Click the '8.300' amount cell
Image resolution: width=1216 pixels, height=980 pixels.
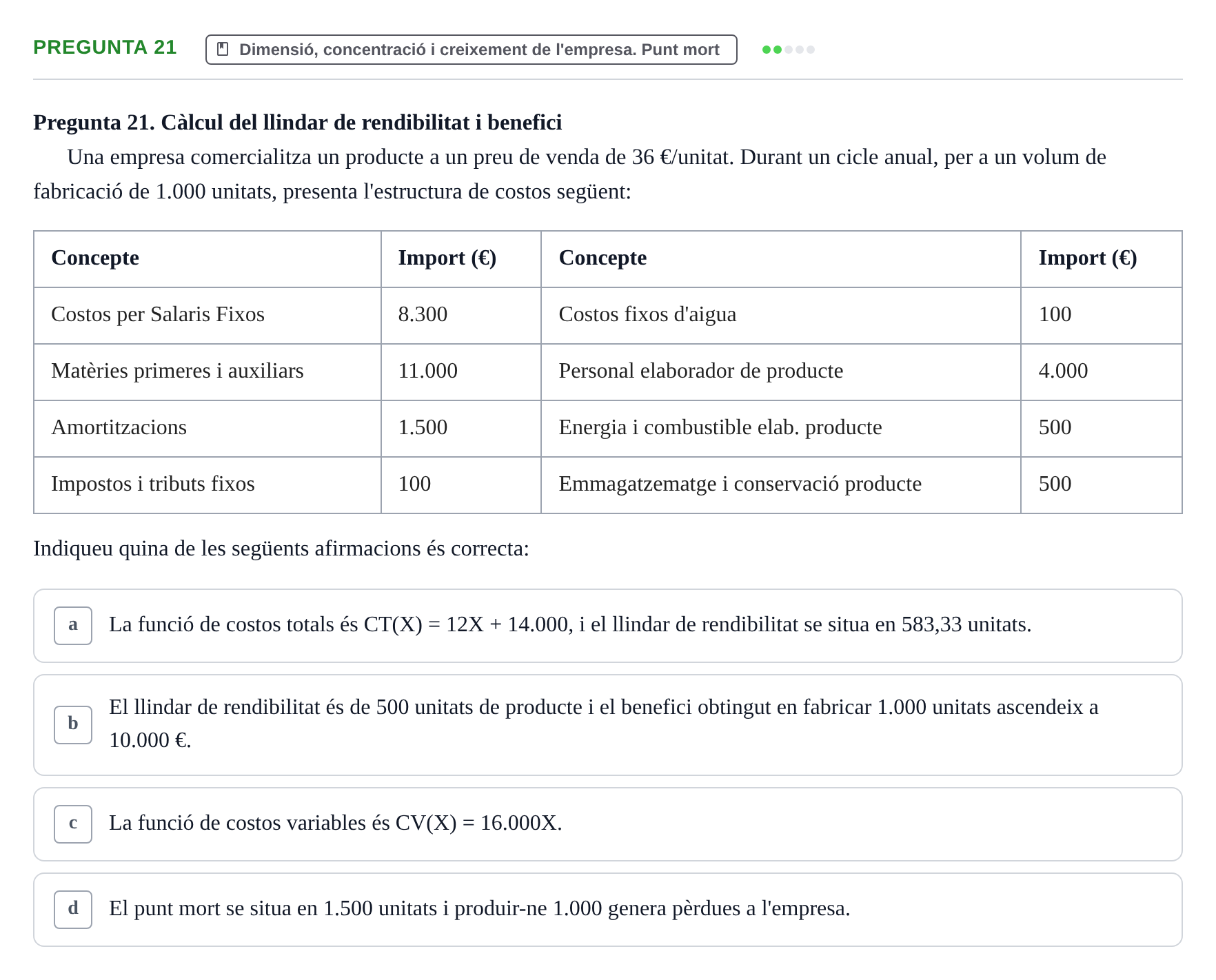click(461, 316)
